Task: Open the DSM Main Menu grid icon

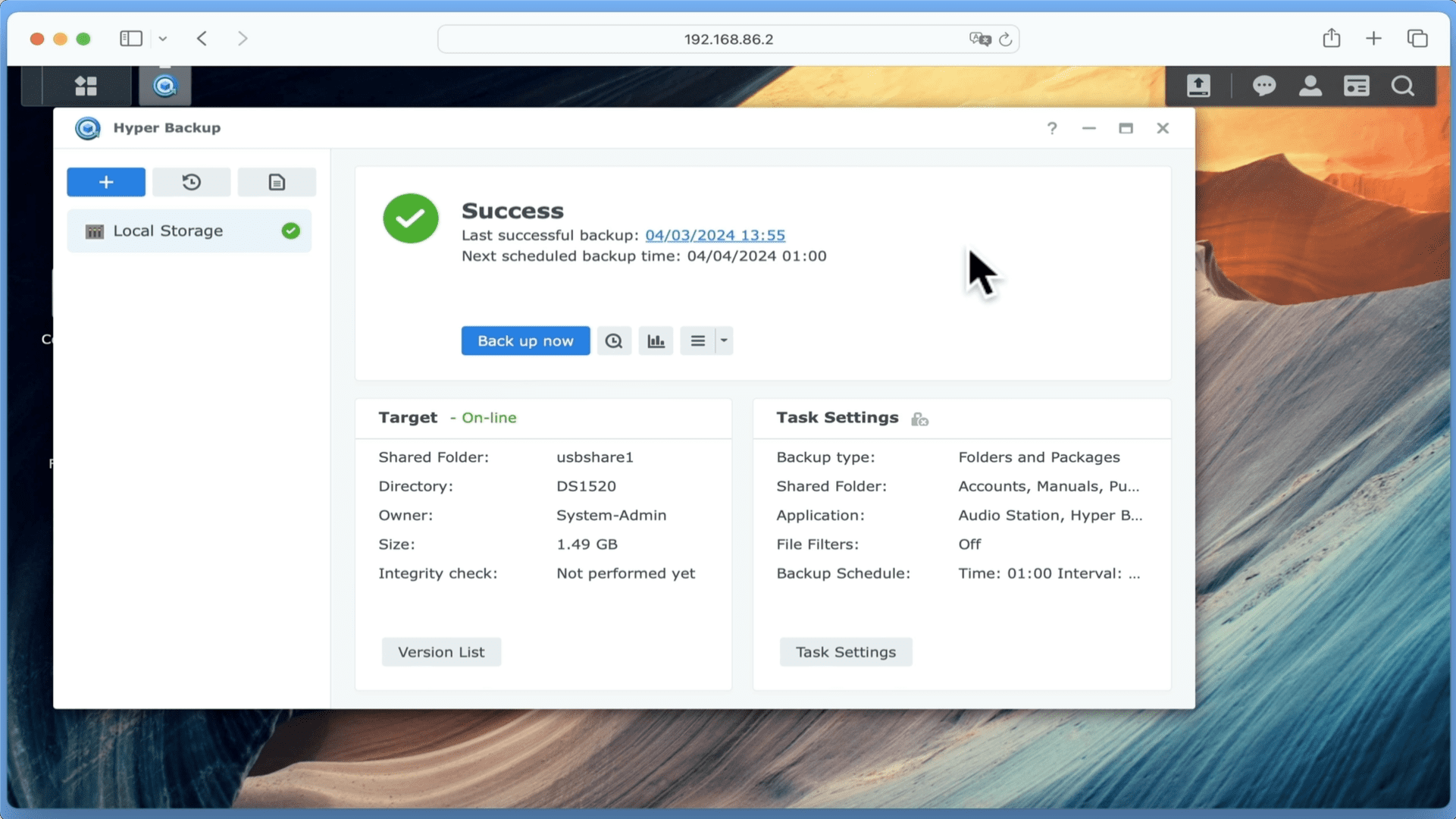Action: pyautogui.click(x=86, y=86)
